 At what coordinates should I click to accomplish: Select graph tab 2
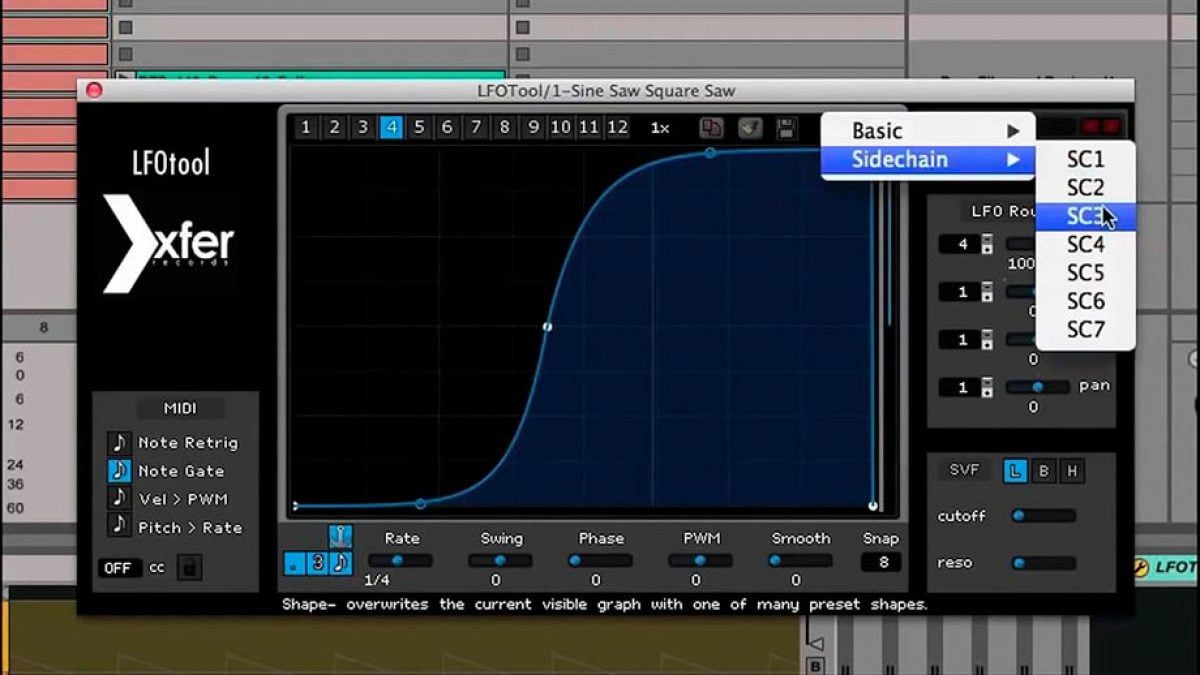coord(335,128)
